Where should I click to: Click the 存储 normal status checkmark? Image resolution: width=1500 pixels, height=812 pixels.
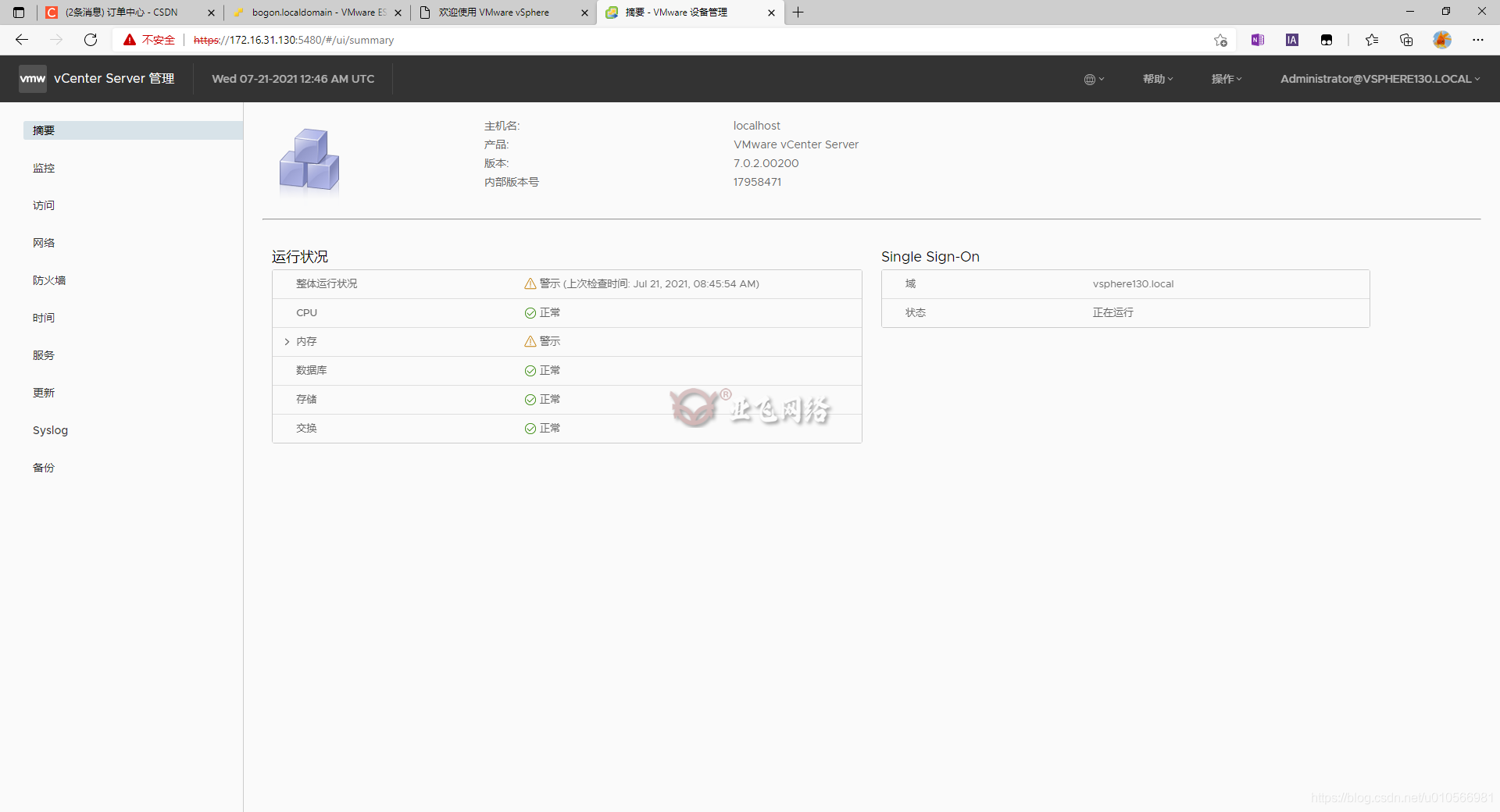[530, 399]
